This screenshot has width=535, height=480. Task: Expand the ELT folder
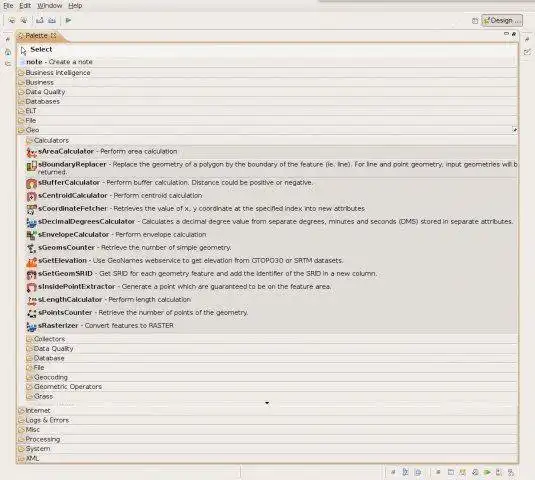[x=268, y=111]
